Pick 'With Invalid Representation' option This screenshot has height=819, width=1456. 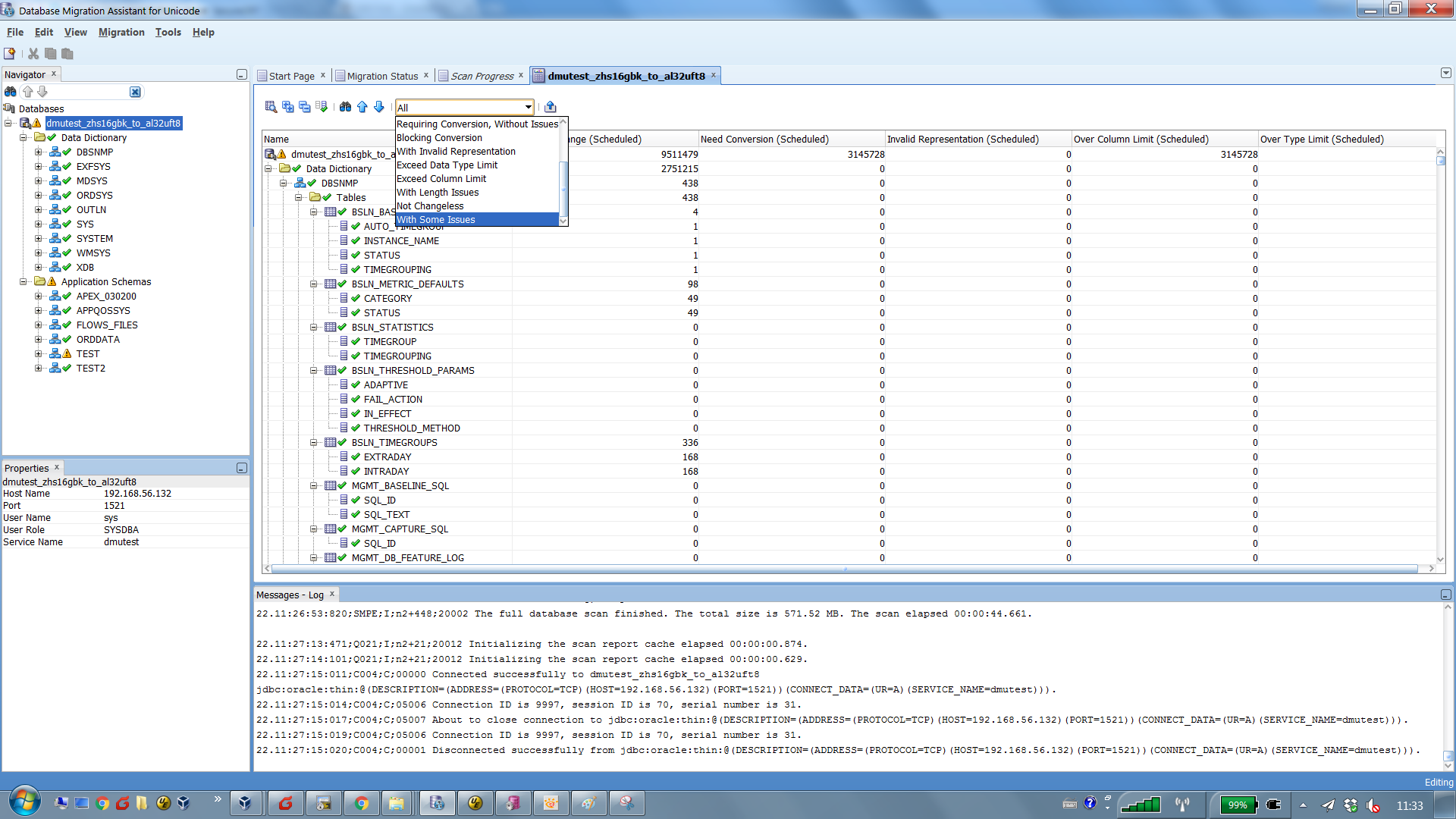477,152
